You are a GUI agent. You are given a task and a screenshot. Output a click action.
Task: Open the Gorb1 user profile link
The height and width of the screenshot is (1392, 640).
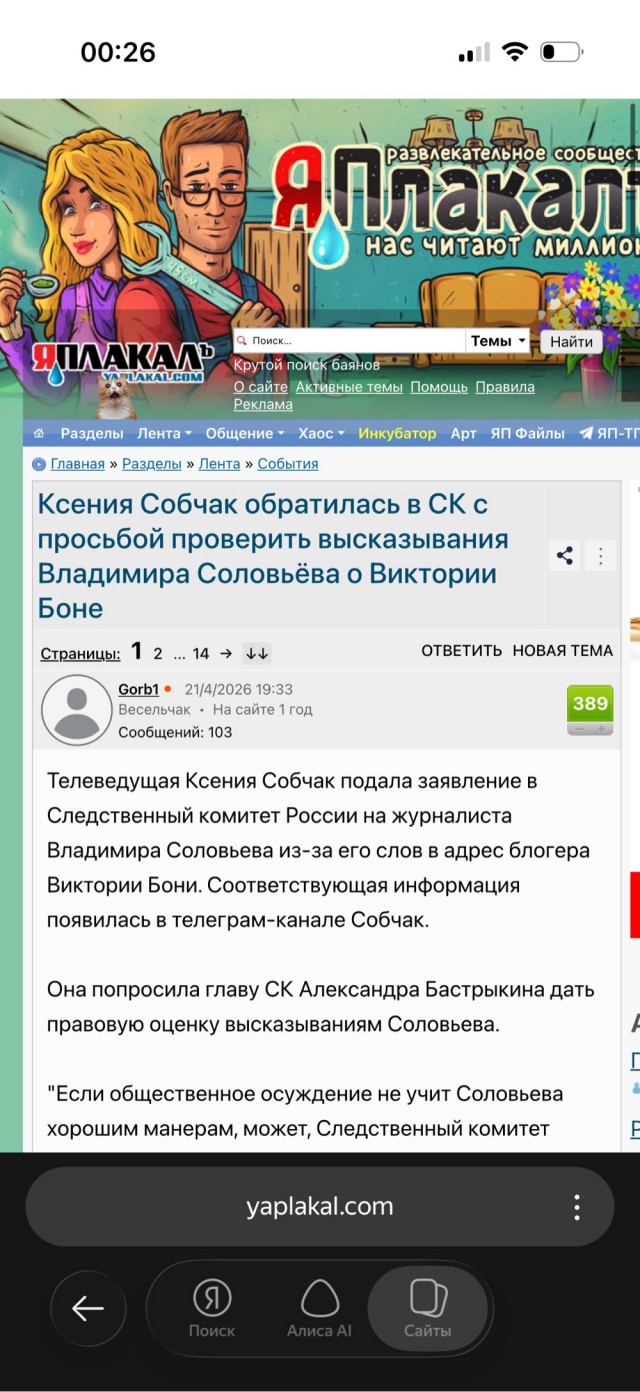point(138,690)
